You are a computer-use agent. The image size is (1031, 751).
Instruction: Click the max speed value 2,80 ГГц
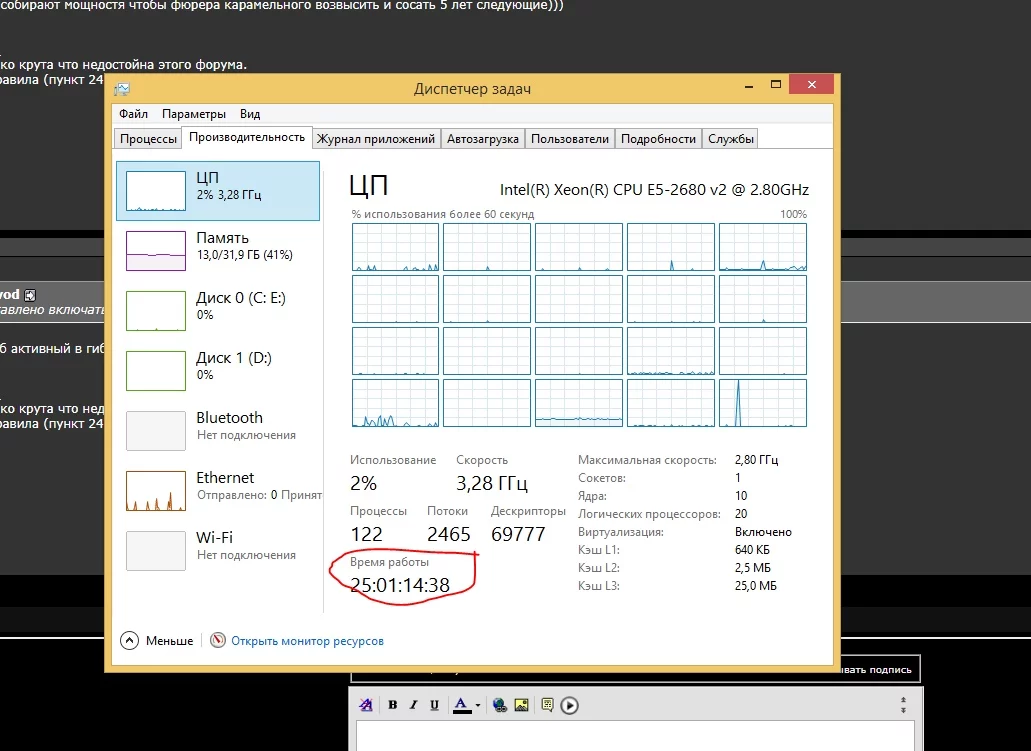(x=756, y=460)
